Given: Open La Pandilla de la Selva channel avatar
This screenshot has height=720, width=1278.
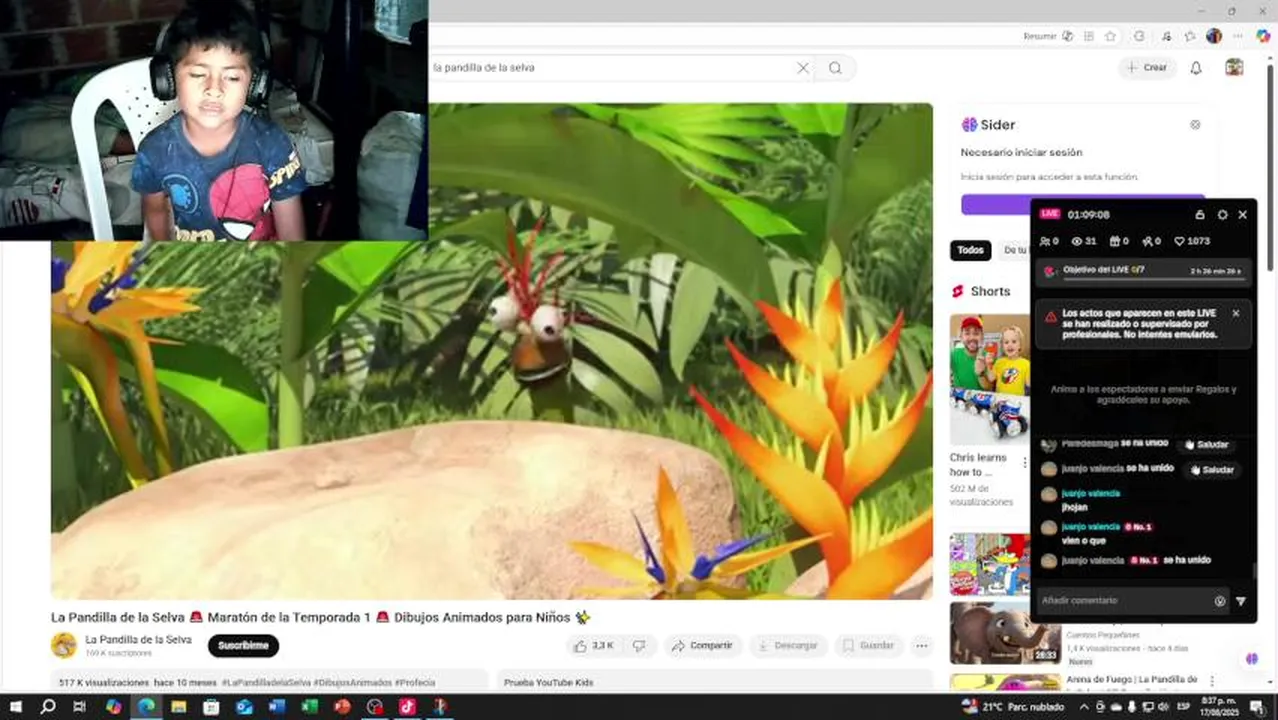Looking at the screenshot, I should pos(64,646).
